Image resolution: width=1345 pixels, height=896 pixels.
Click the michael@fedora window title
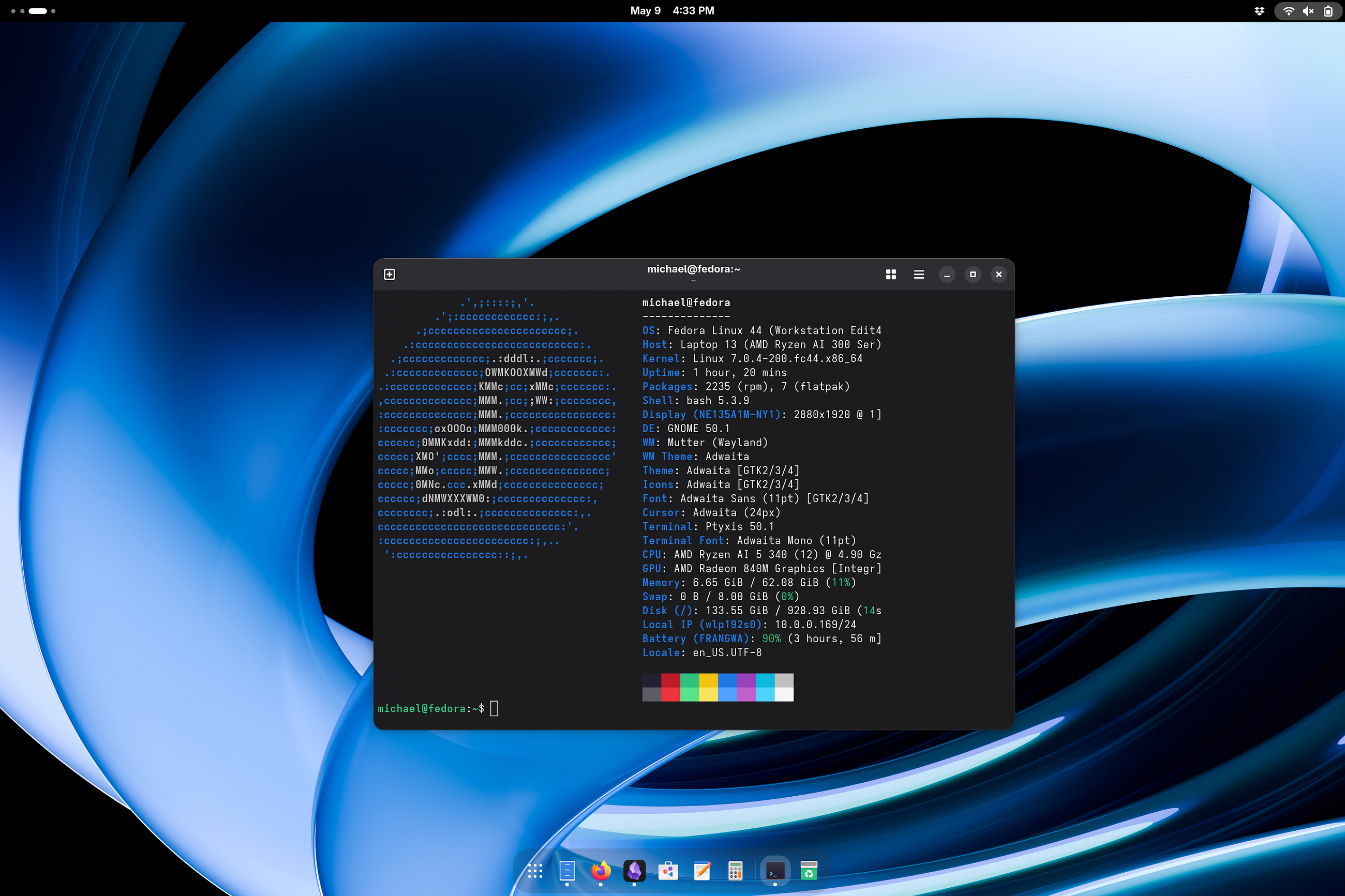(693, 269)
